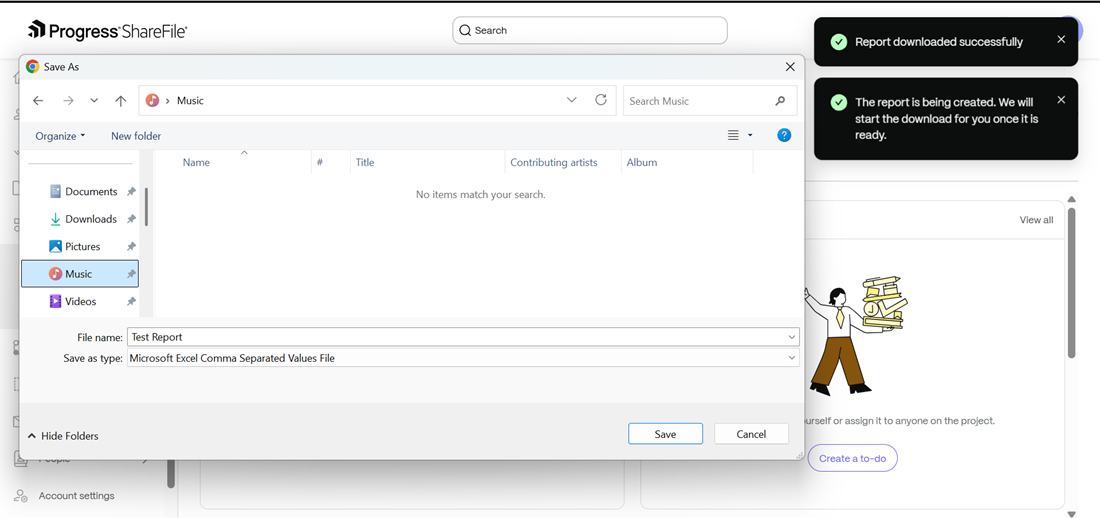The height and width of the screenshot is (518, 1100).
Task: Click the pin icon next to Music
Action: (x=130, y=274)
